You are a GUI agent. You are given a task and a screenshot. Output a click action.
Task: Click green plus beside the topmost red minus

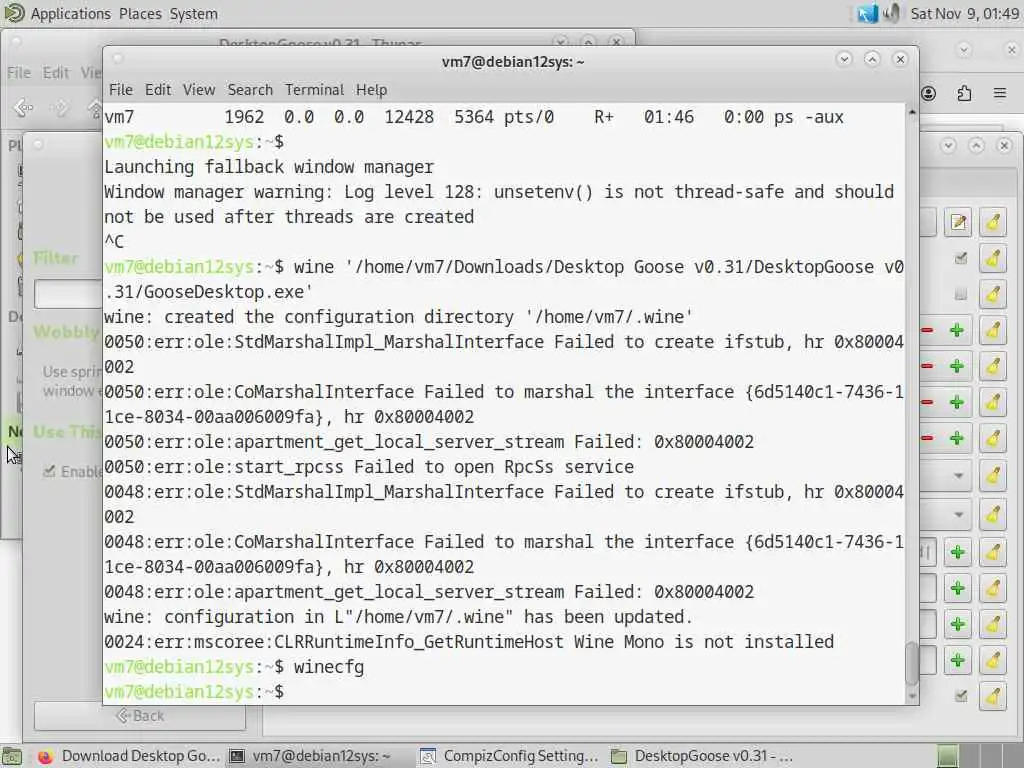[x=957, y=330]
